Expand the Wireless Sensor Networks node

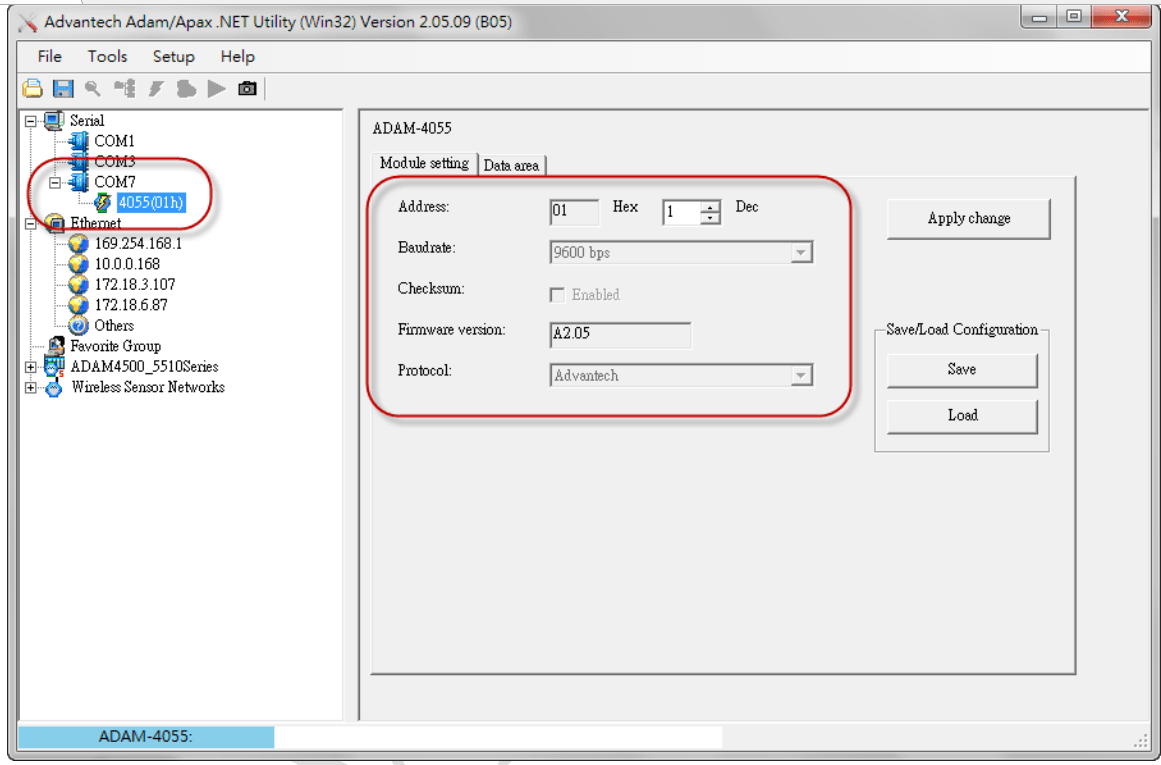click(x=30, y=387)
